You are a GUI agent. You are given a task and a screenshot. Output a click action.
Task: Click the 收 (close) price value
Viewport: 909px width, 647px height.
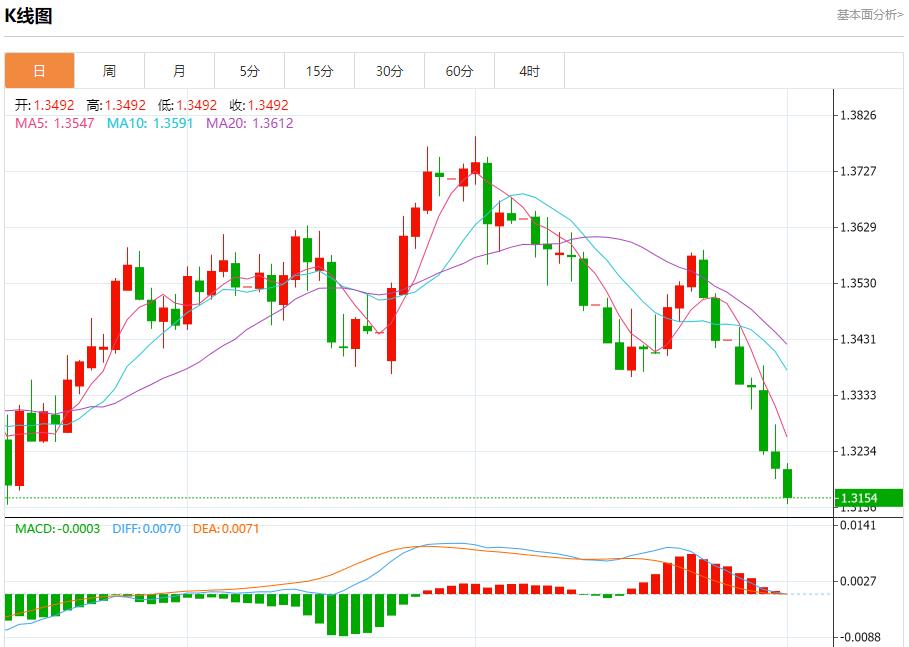pyautogui.click(x=260, y=104)
